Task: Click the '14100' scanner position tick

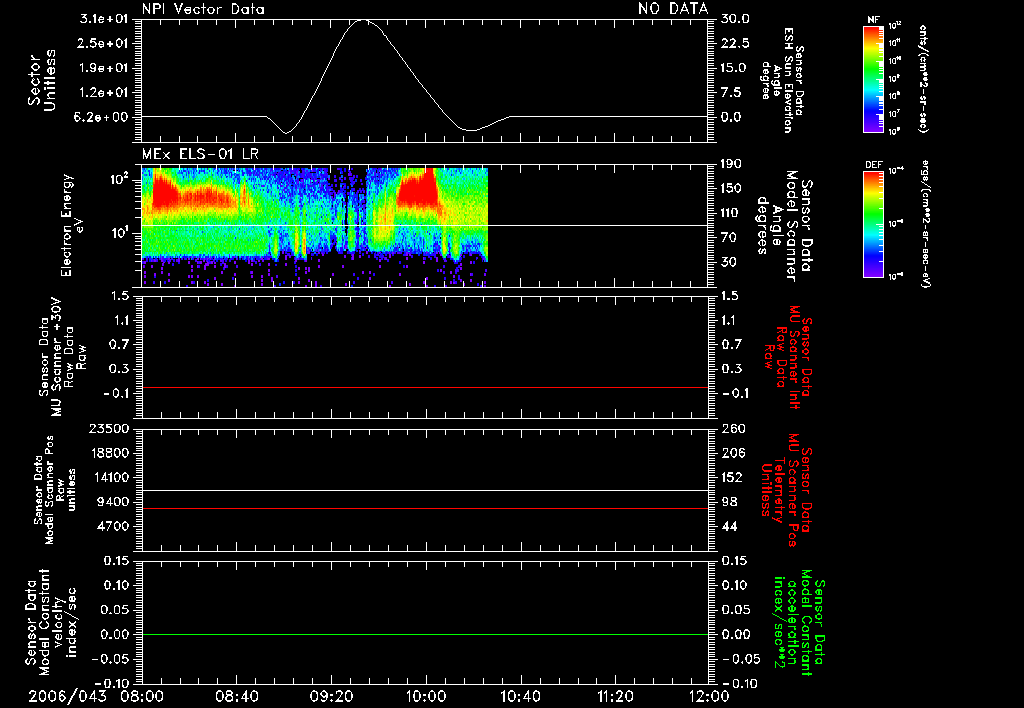Action: (108, 477)
